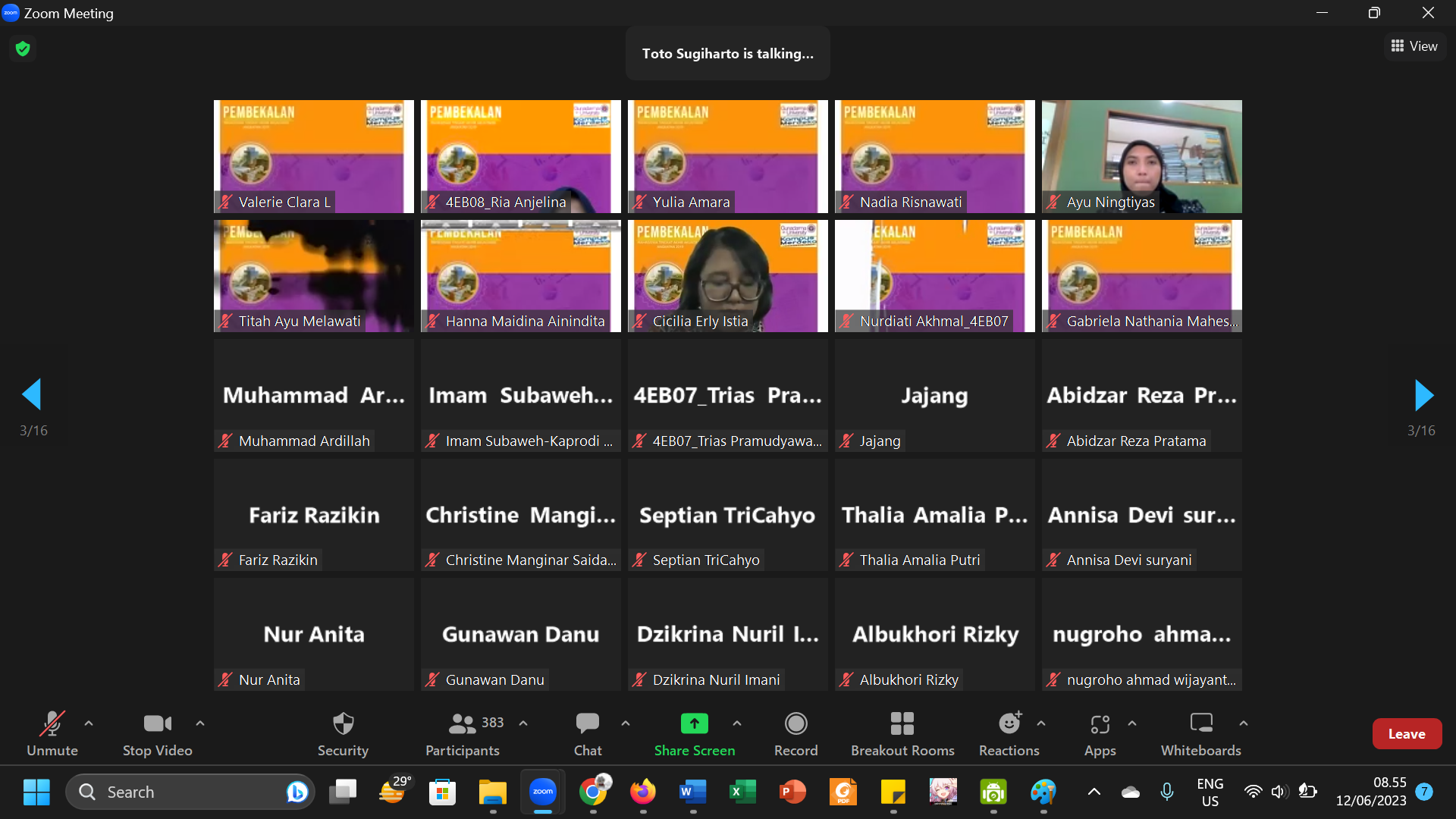The width and height of the screenshot is (1456, 819).
Task: Select Titah Ayu Melawati video tile
Action: click(314, 276)
